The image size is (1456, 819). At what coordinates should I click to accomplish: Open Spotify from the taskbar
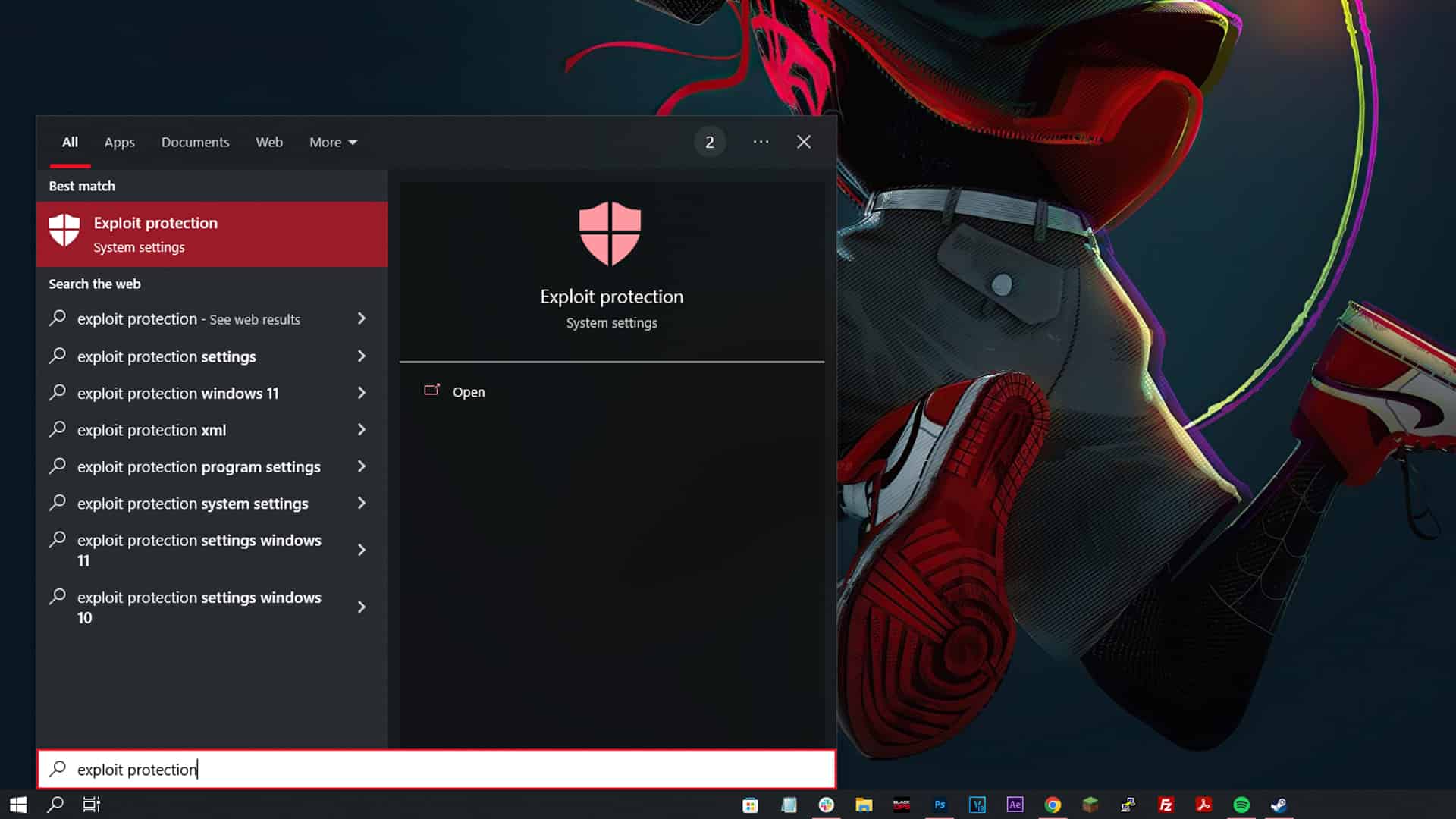pyautogui.click(x=1242, y=805)
